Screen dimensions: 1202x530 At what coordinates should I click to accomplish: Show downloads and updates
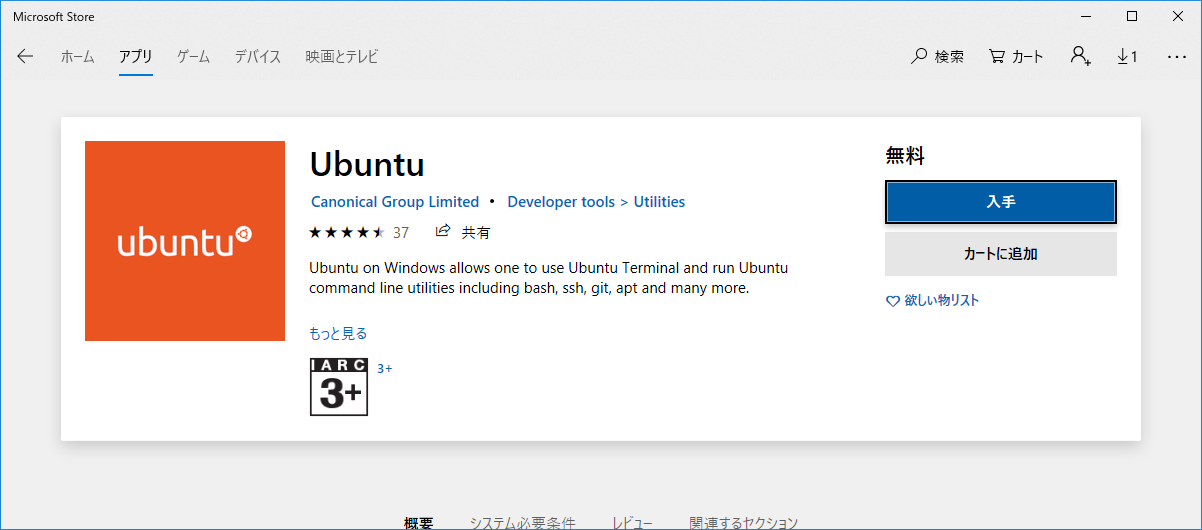1127,56
